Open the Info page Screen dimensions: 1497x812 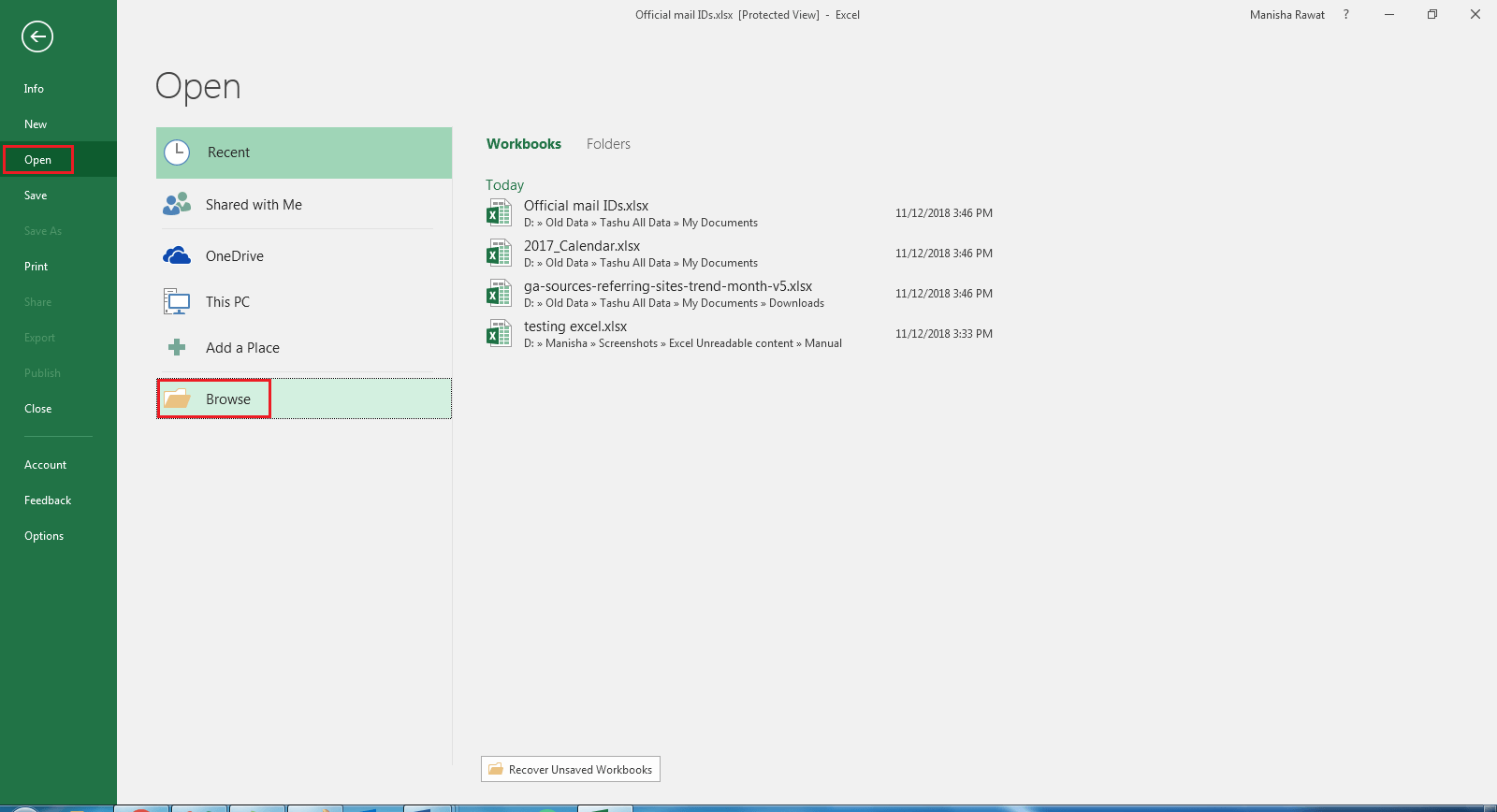click(58, 89)
